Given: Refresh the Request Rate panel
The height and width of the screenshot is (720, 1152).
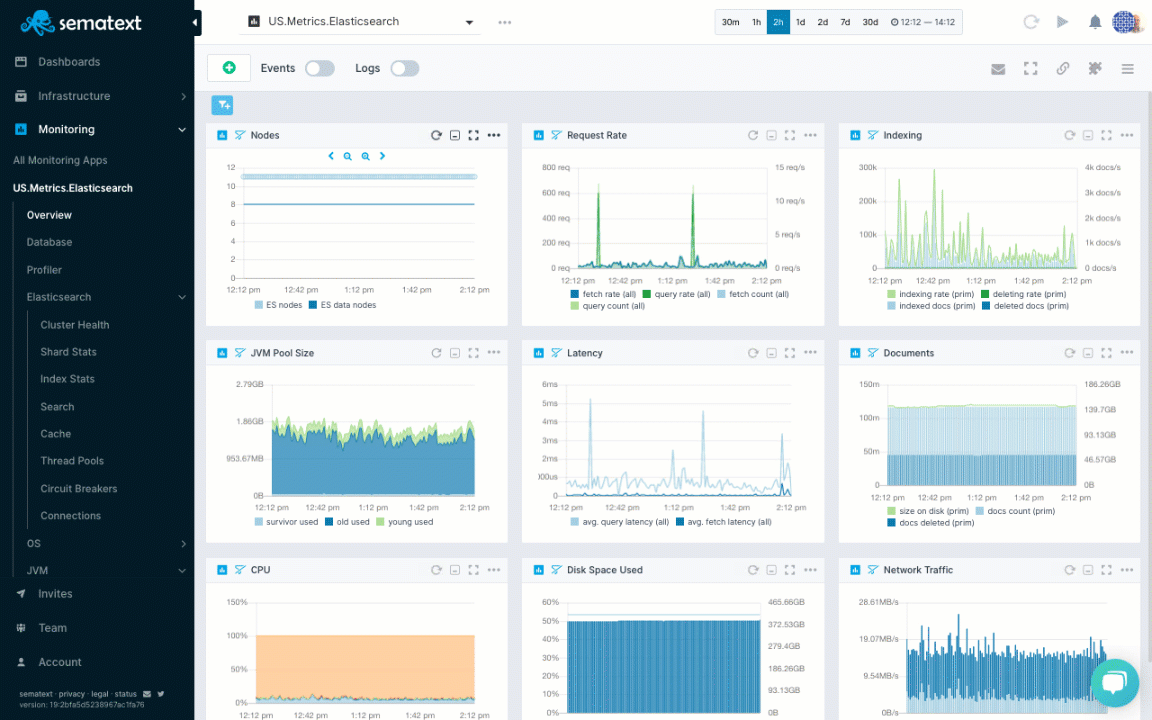Looking at the screenshot, I should [x=753, y=135].
